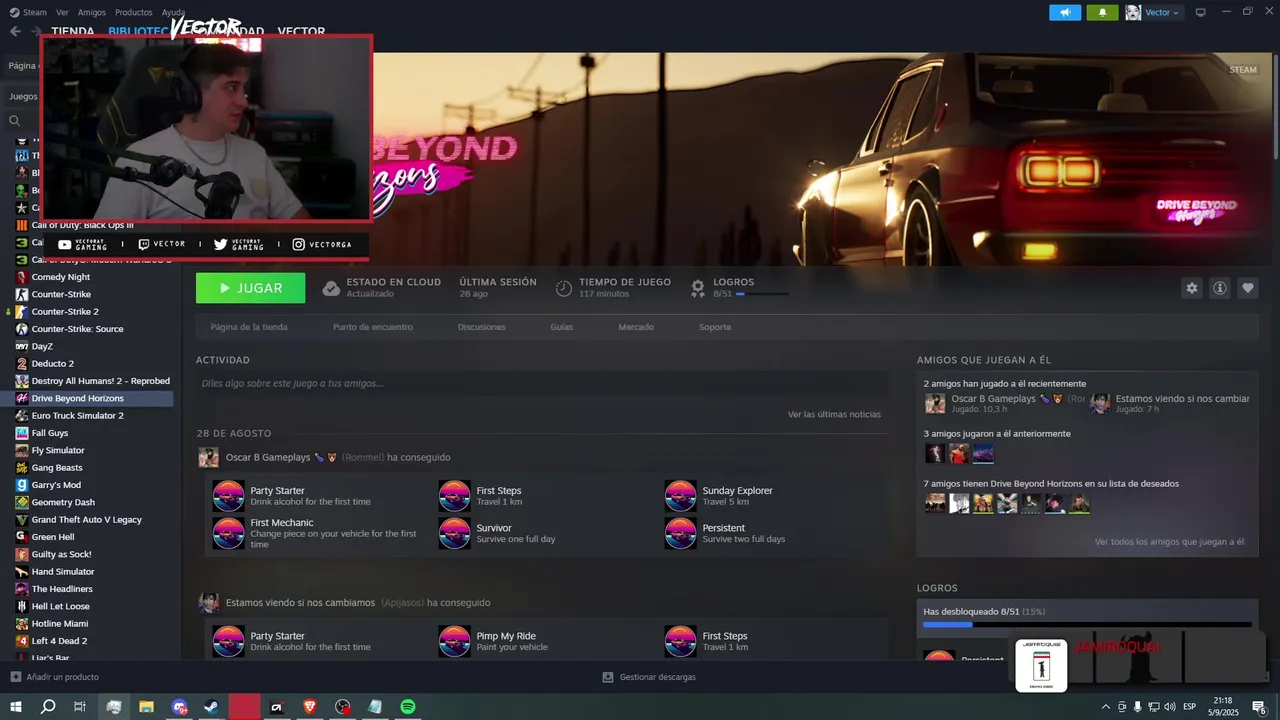1280x720 pixels.
Task: Click Ver todos los amigos que juegan
Action: [1169, 542]
